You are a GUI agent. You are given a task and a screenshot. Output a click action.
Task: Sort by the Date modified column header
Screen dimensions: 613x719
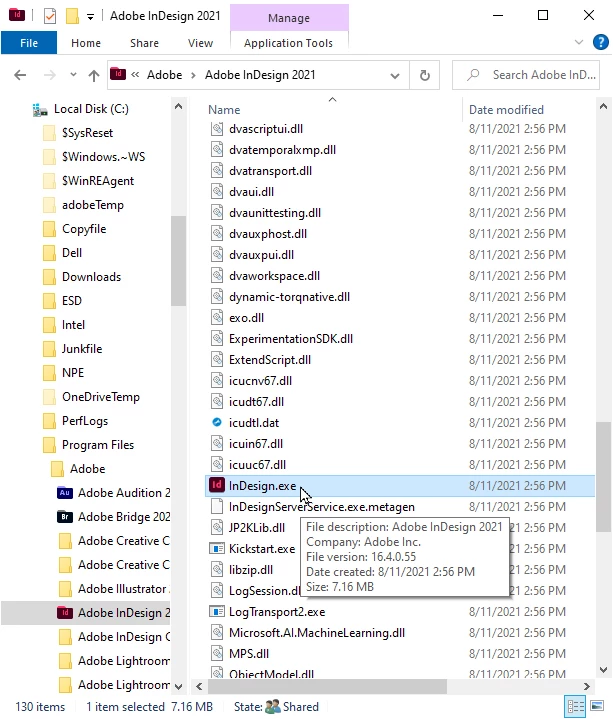coord(506,110)
